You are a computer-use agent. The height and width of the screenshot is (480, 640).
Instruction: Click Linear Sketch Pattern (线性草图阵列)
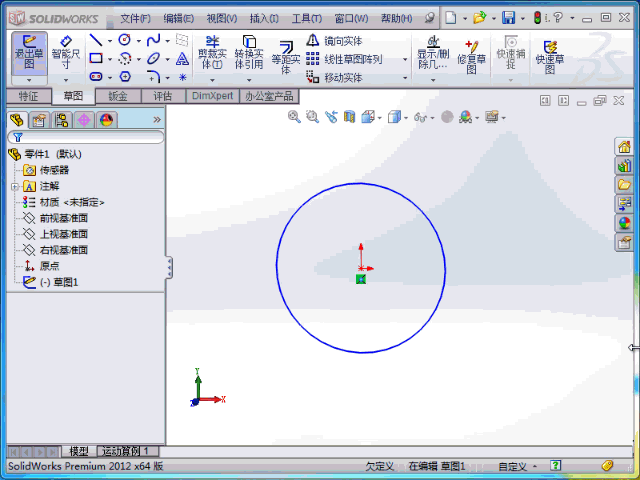coord(344,59)
